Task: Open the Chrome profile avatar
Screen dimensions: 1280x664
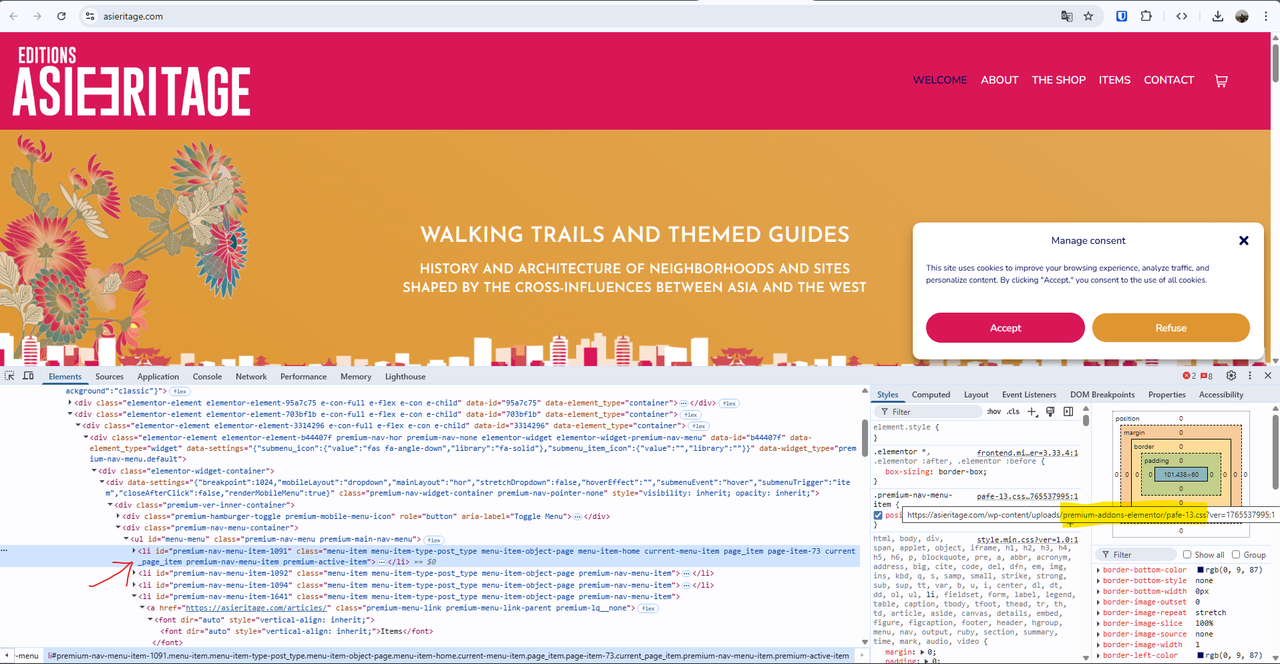Action: click(1242, 16)
